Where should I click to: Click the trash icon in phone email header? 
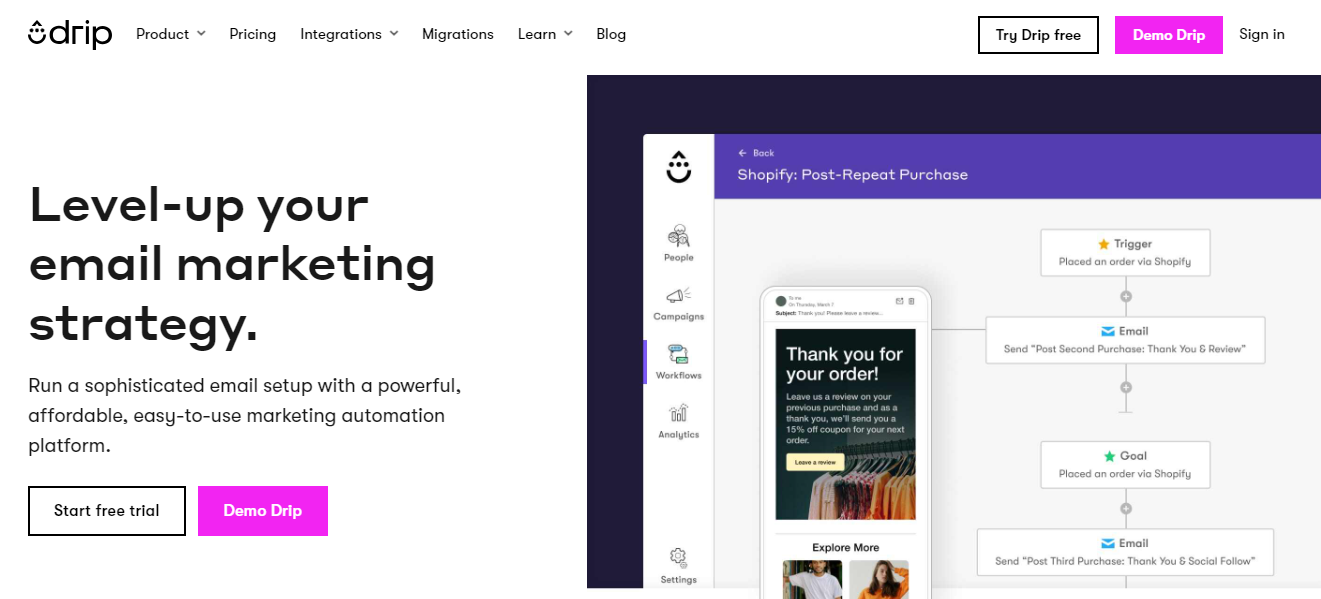[911, 301]
